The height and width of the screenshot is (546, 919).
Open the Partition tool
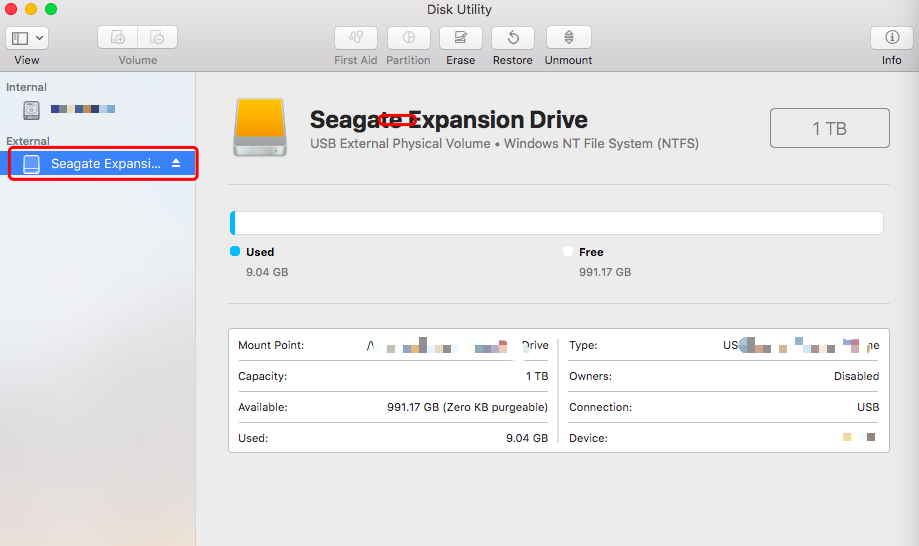[409, 38]
